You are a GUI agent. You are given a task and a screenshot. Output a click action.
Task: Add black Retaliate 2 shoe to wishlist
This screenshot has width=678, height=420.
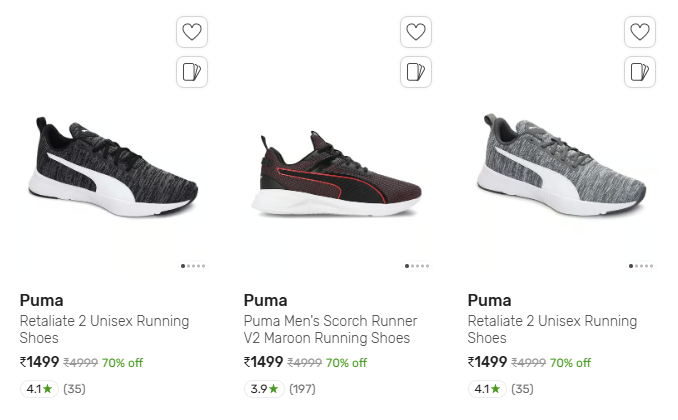[x=192, y=32]
